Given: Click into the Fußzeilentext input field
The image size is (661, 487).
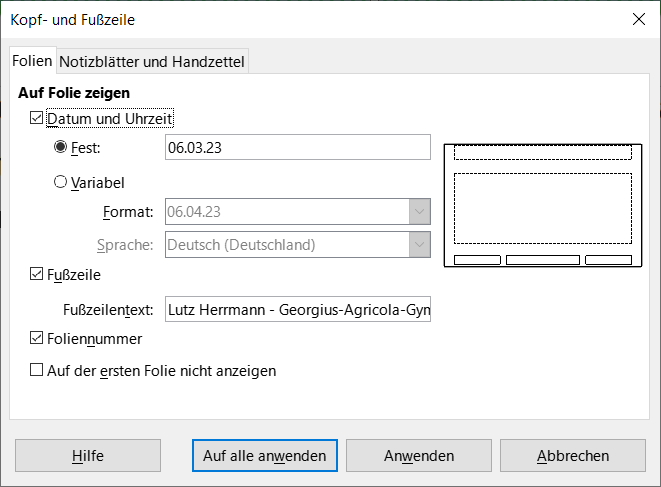Looking at the screenshot, I should coord(297,310).
